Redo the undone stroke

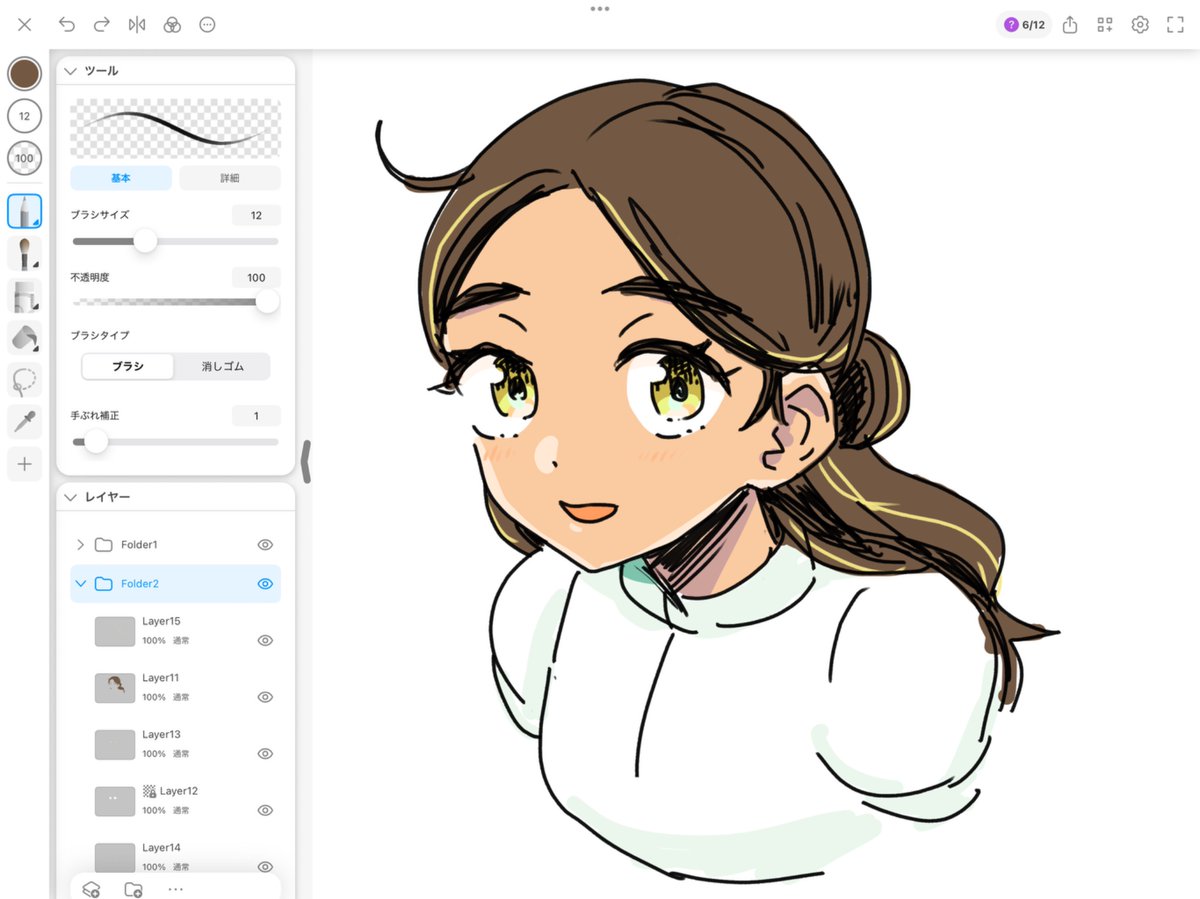pos(101,25)
